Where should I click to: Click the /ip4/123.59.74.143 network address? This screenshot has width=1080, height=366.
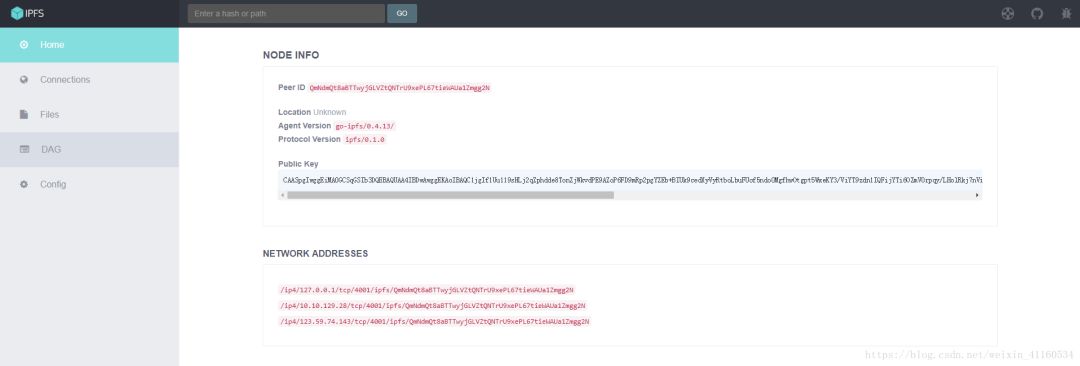435,322
